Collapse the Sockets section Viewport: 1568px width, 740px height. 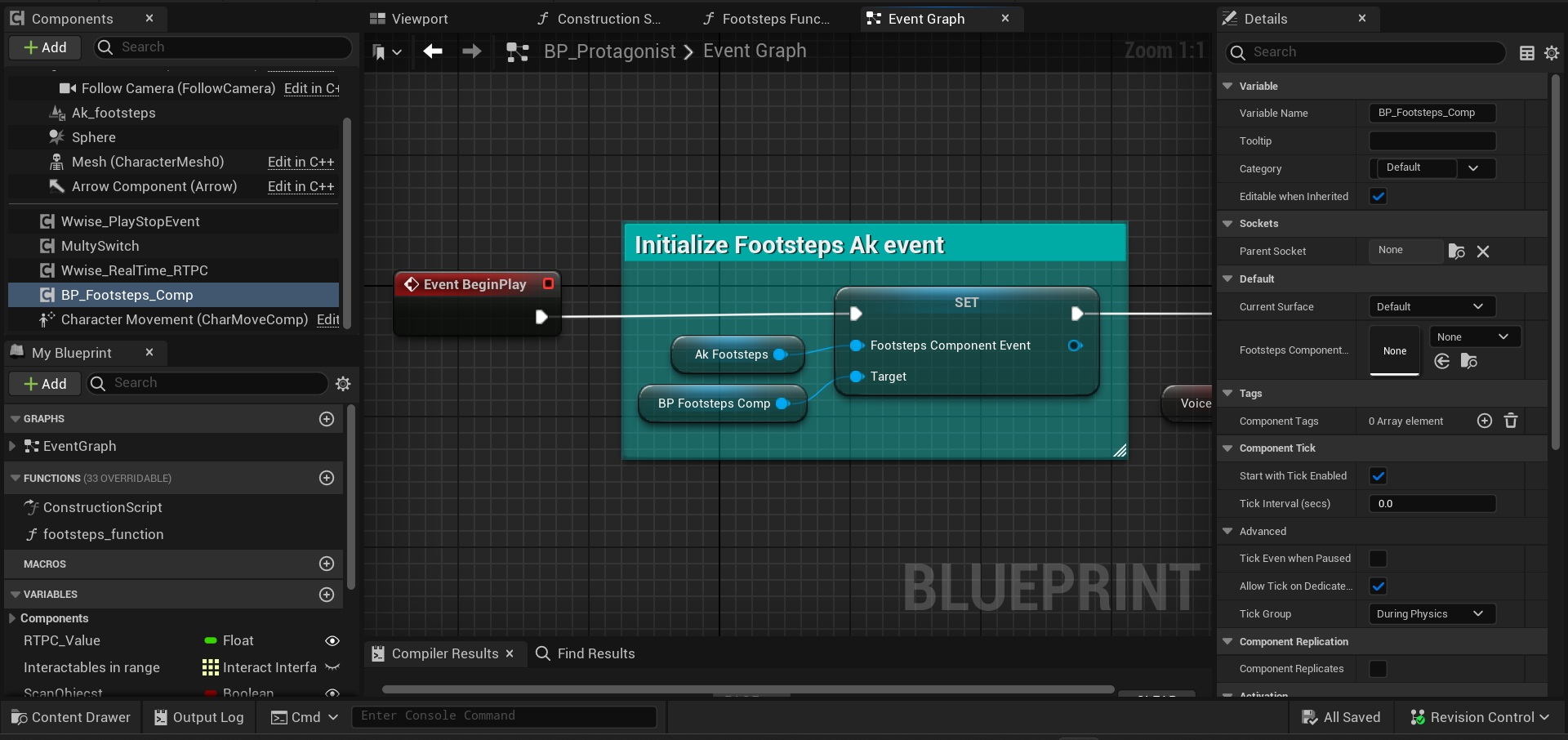point(1227,224)
